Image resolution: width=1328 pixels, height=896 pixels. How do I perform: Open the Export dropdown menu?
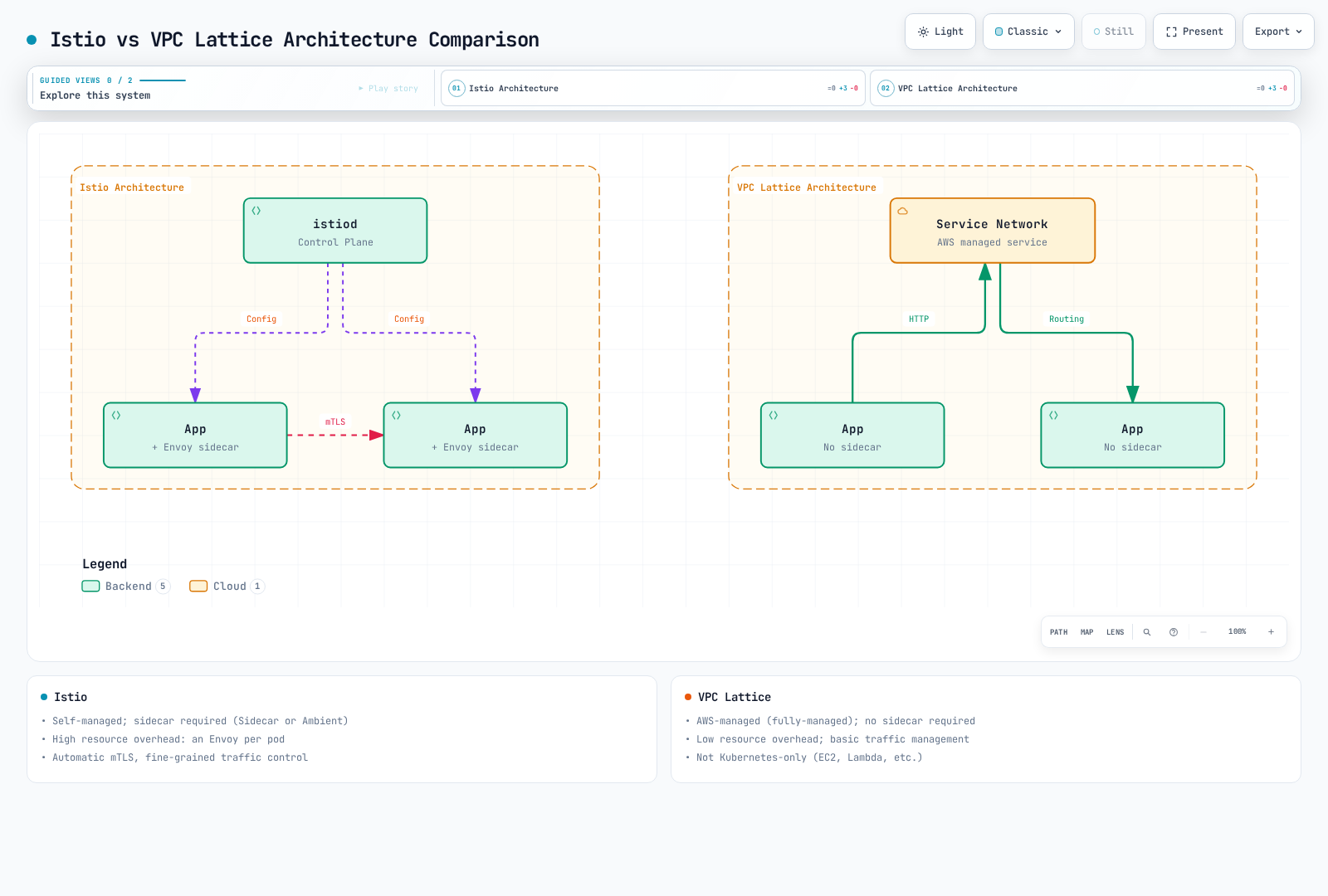tap(1278, 32)
